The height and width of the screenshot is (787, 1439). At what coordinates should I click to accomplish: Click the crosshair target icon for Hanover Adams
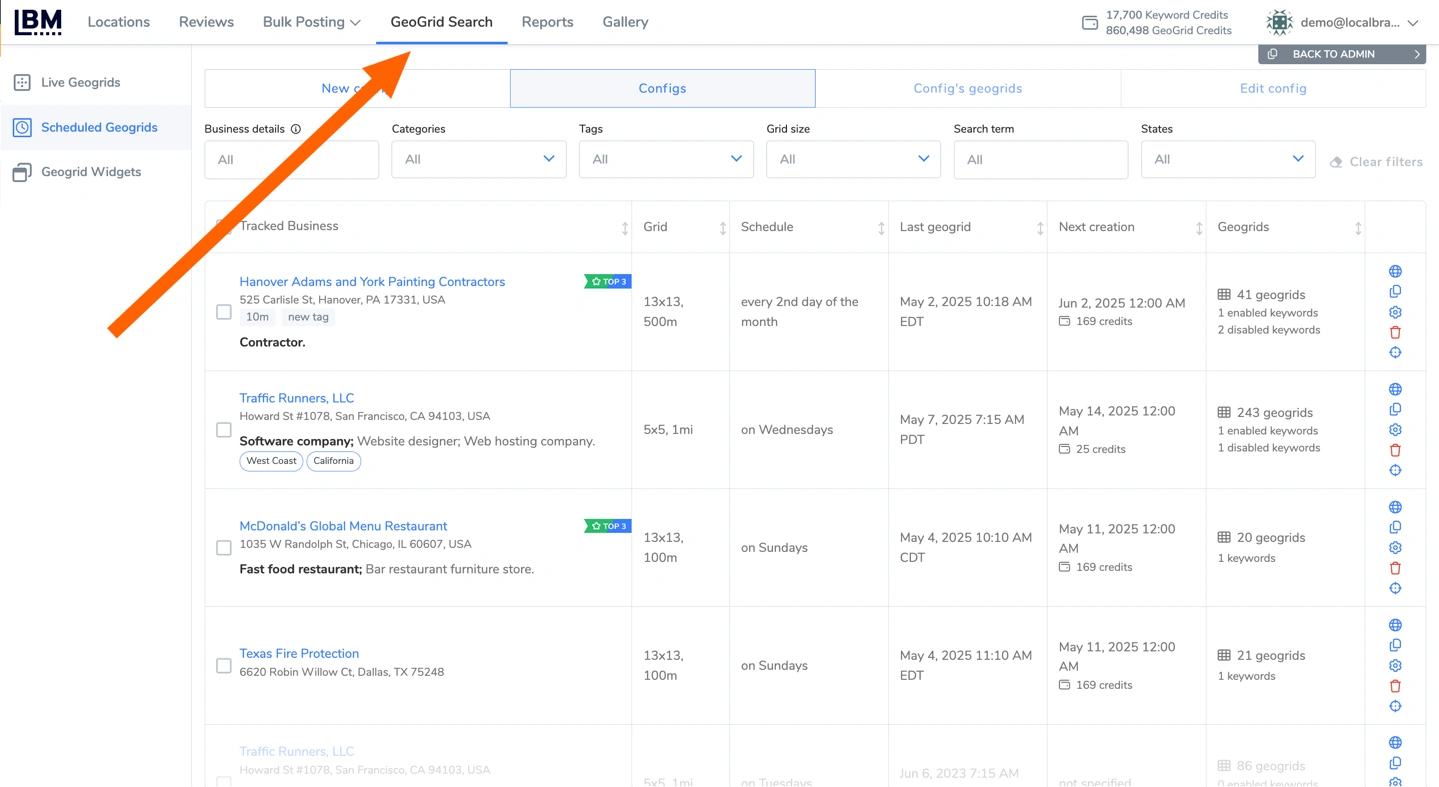[x=1395, y=353]
